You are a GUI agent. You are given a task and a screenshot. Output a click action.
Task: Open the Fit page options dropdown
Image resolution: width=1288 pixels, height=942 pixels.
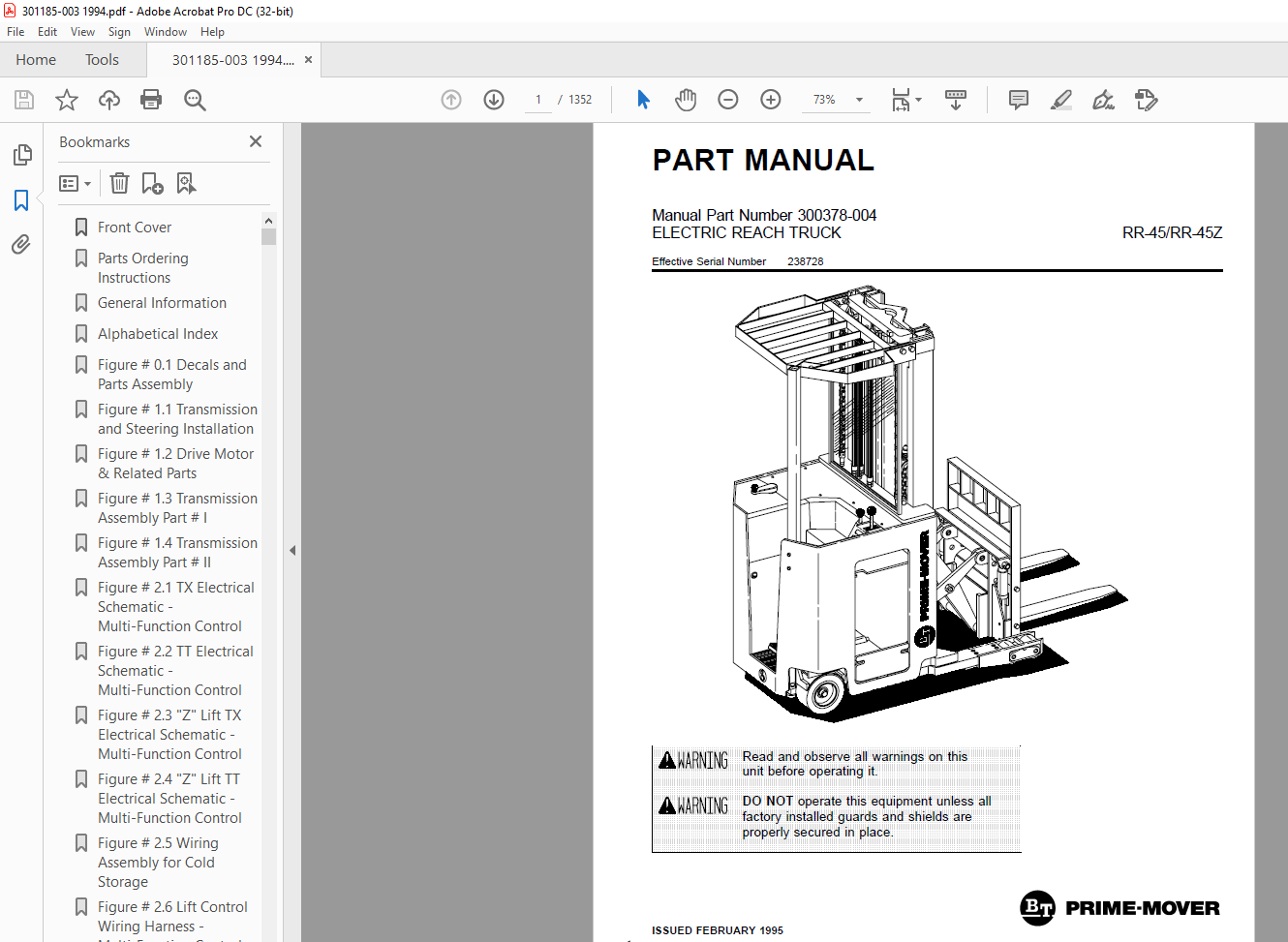[x=906, y=100]
